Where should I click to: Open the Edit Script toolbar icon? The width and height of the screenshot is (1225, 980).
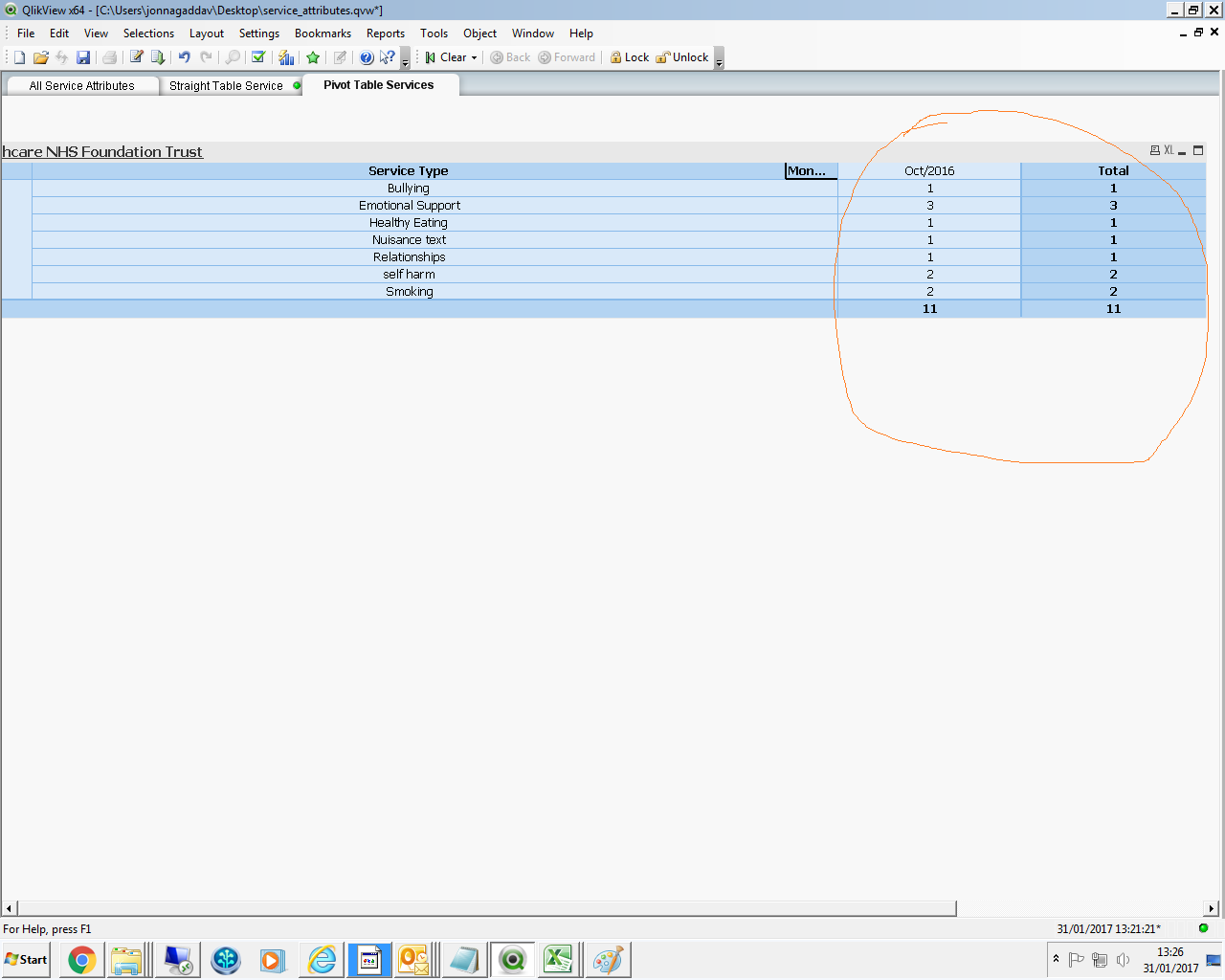click(x=137, y=57)
